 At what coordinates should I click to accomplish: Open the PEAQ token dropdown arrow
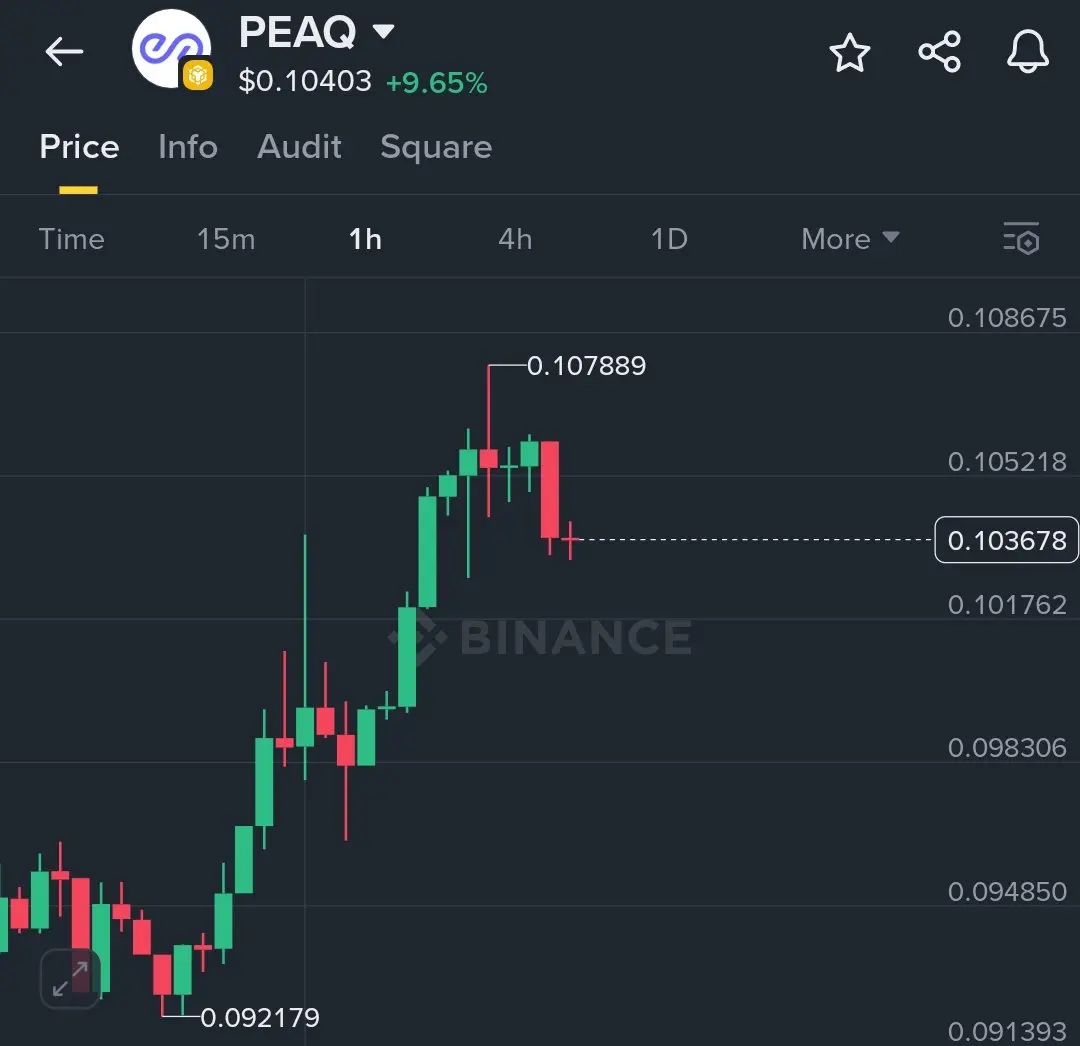pos(384,31)
